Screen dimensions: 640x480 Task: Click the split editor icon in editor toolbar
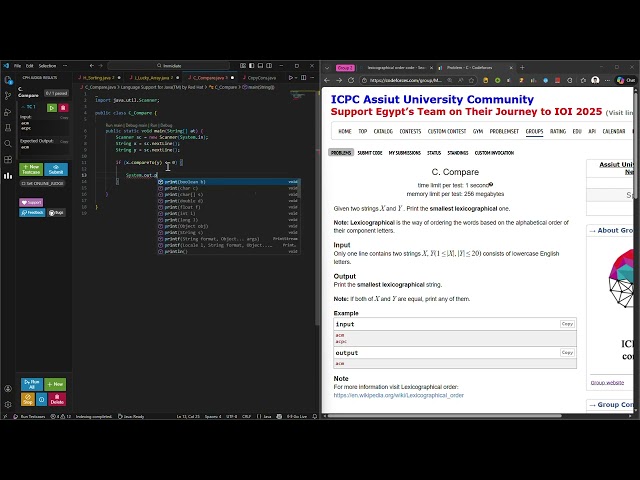pos(303,78)
